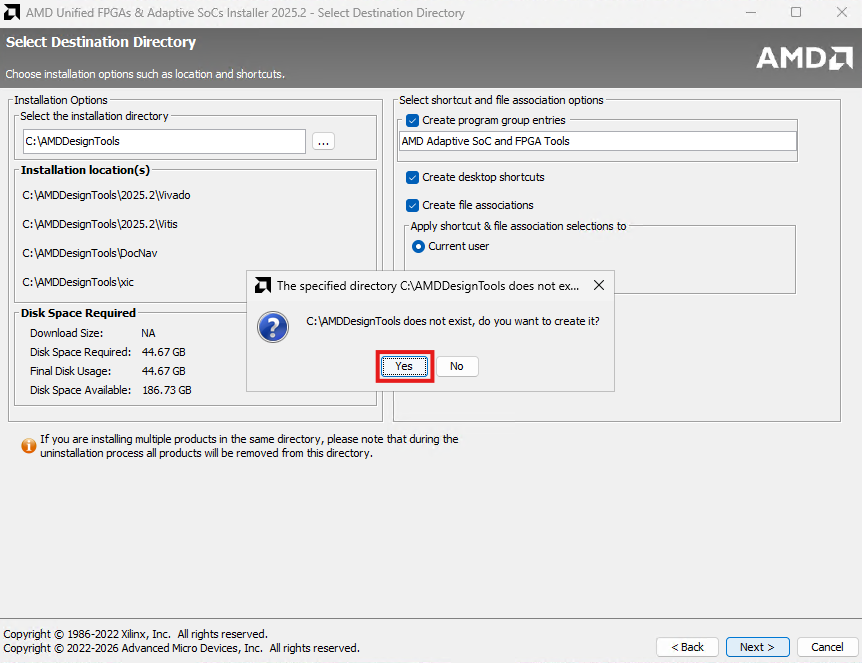Select the Current user radio button
The height and width of the screenshot is (663, 862).
point(418,246)
